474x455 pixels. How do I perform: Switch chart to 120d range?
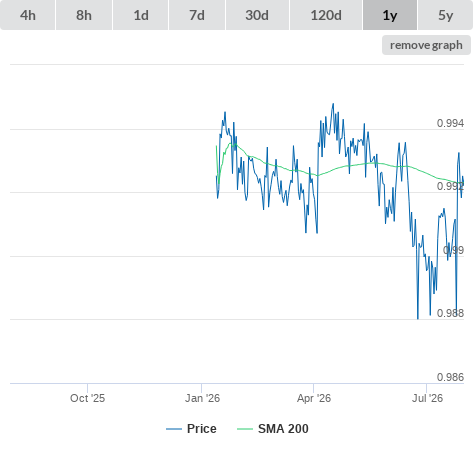[x=326, y=15]
